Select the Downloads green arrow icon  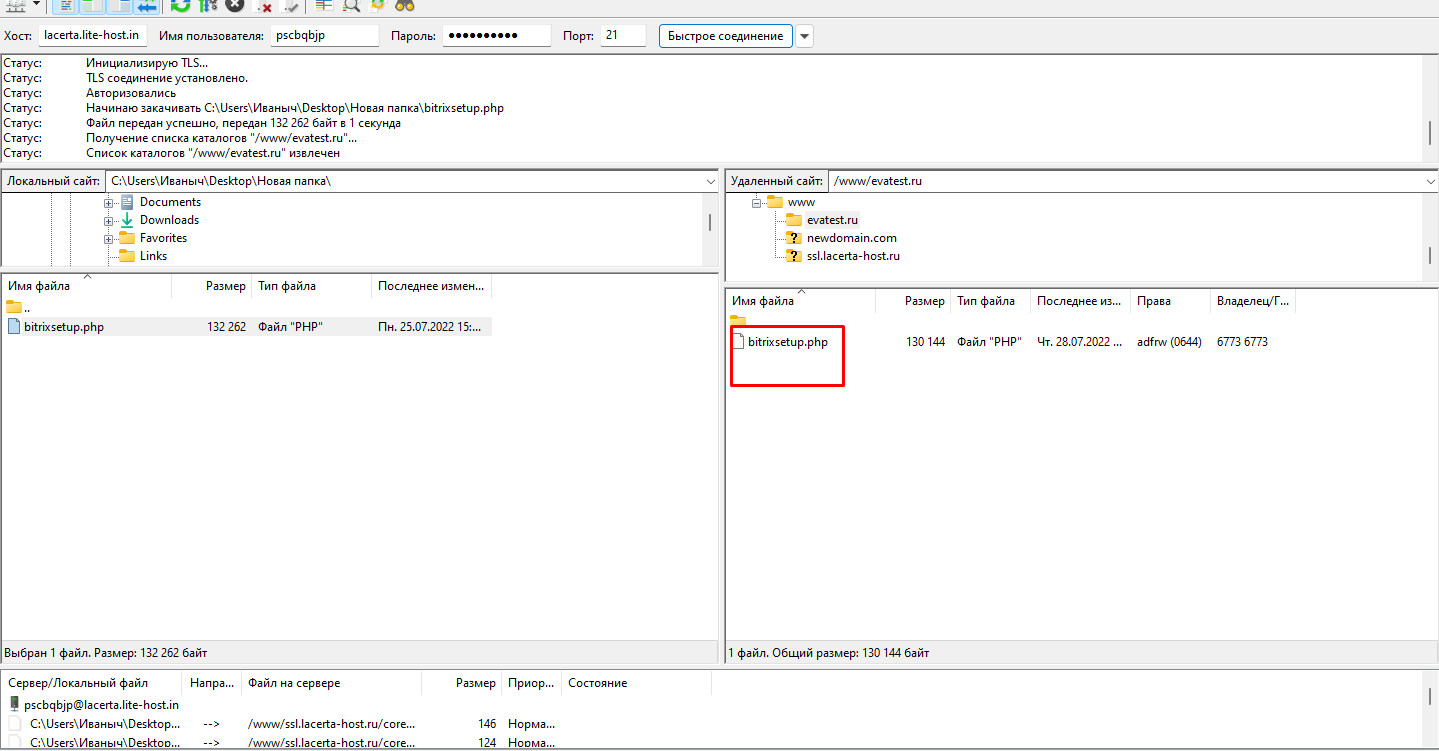point(127,220)
